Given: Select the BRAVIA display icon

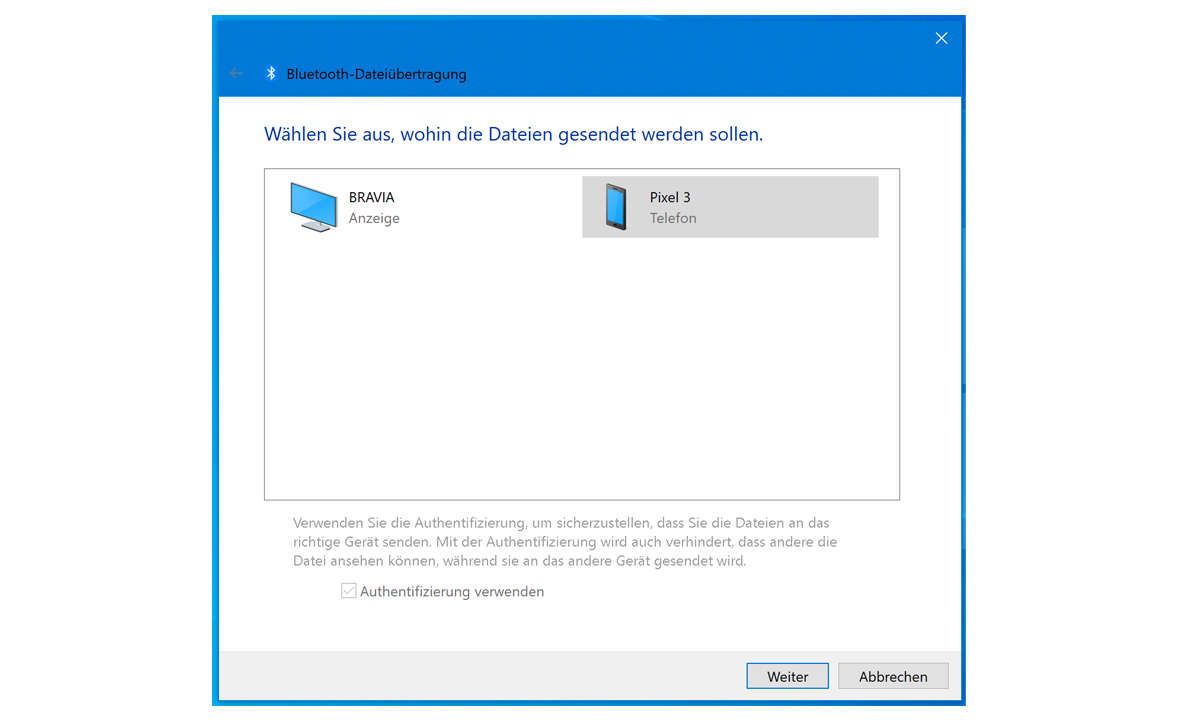Looking at the screenshot, I should pos(313,207).
